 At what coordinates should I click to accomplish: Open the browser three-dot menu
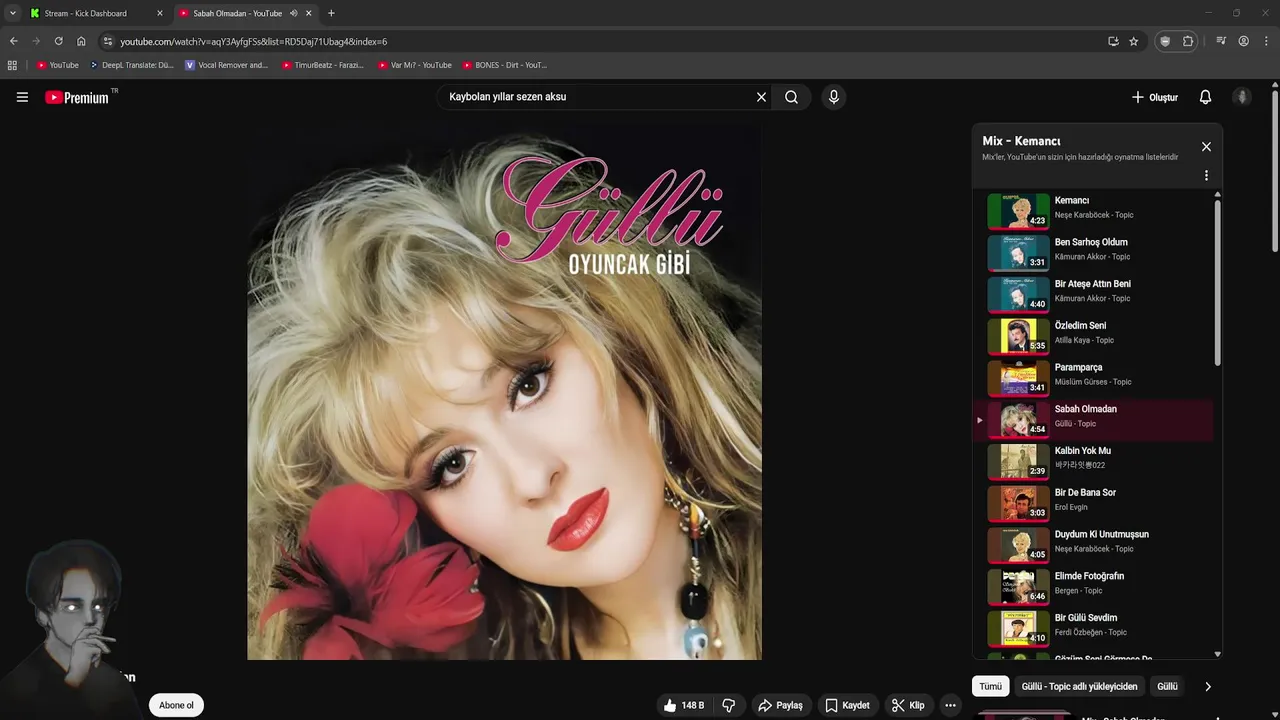pyautogui.click(x=1266, y=41)
